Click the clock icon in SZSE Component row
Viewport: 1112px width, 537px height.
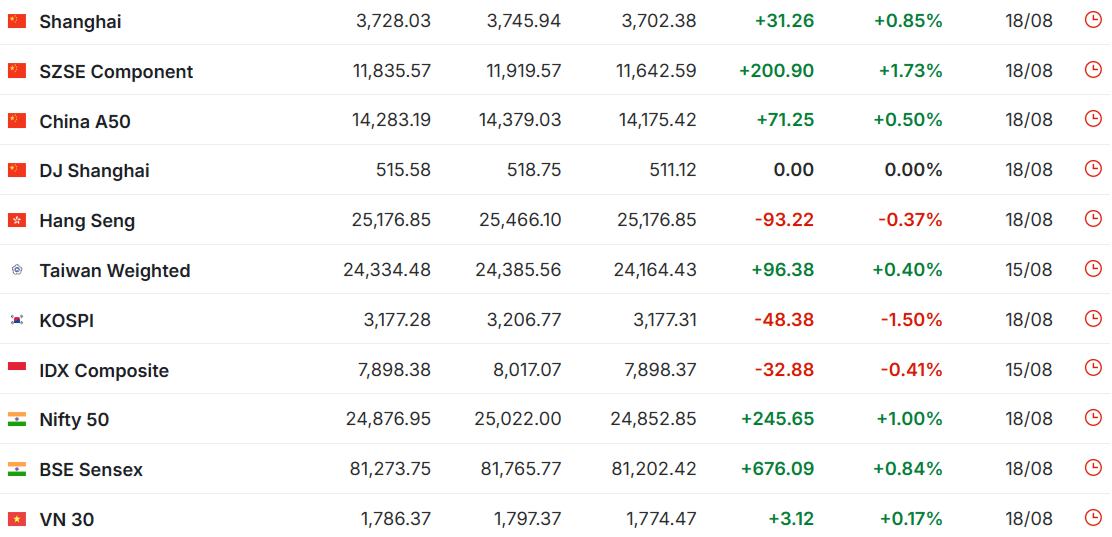point(1094,70)
